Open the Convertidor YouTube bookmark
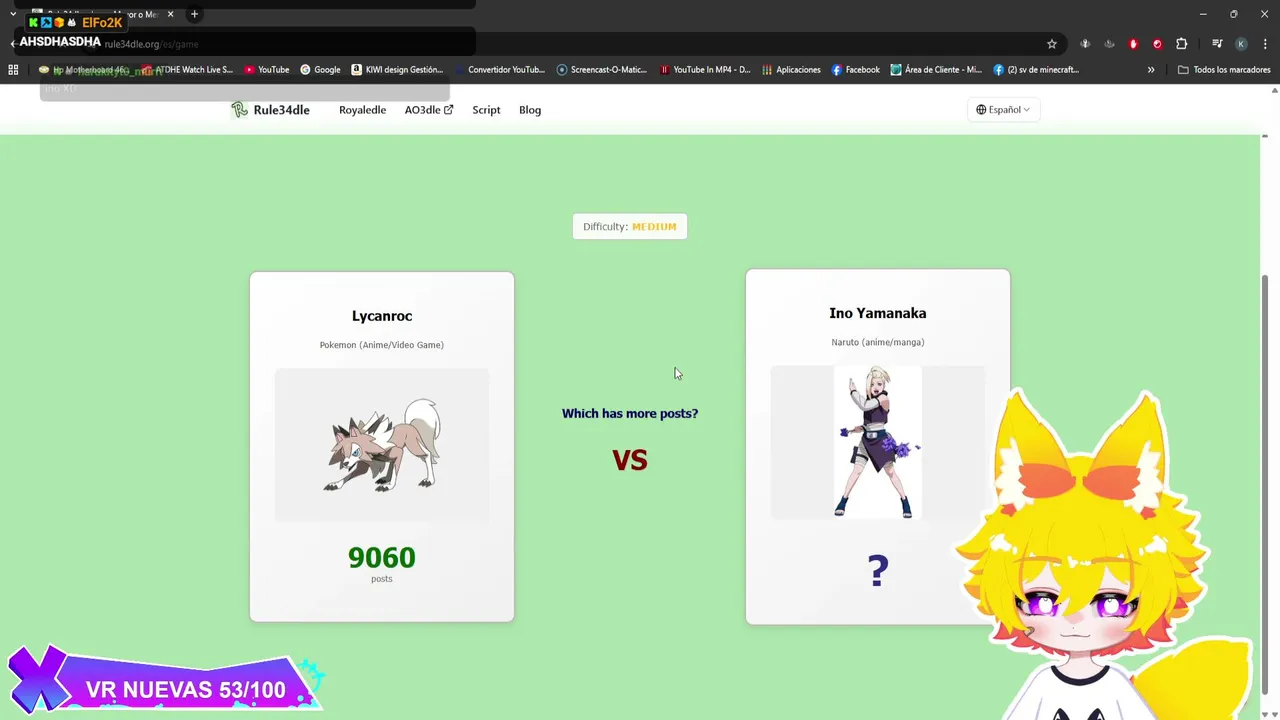 pos(499,70)
